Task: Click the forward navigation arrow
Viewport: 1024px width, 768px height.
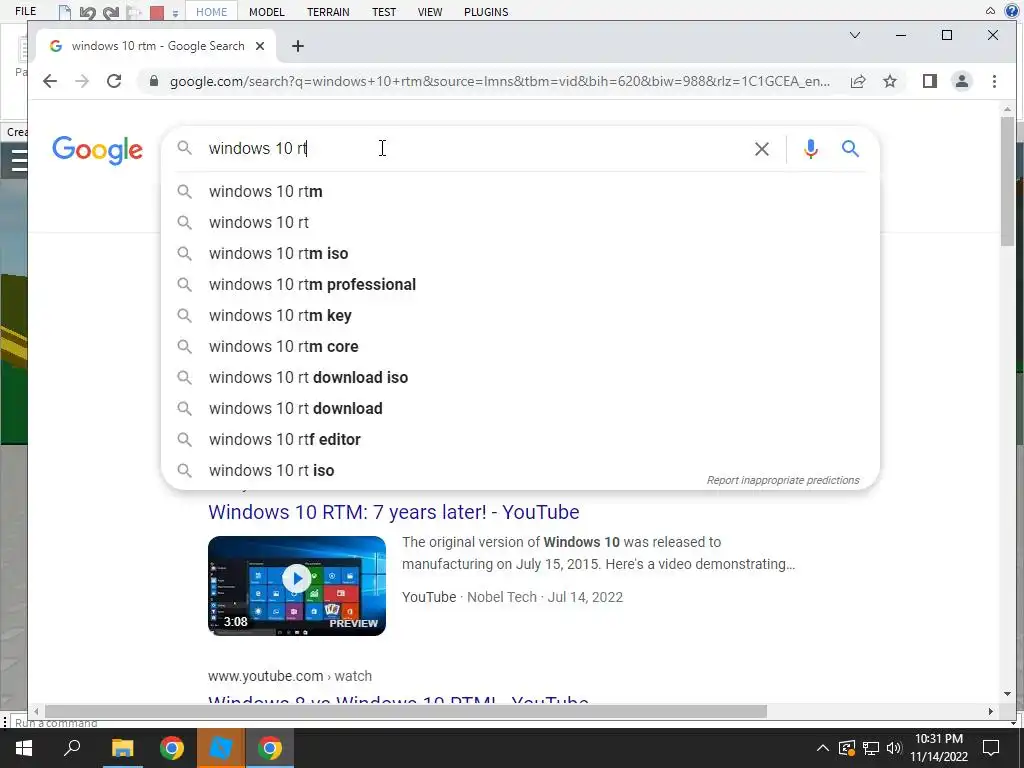Action: click(x=82, y=81)
